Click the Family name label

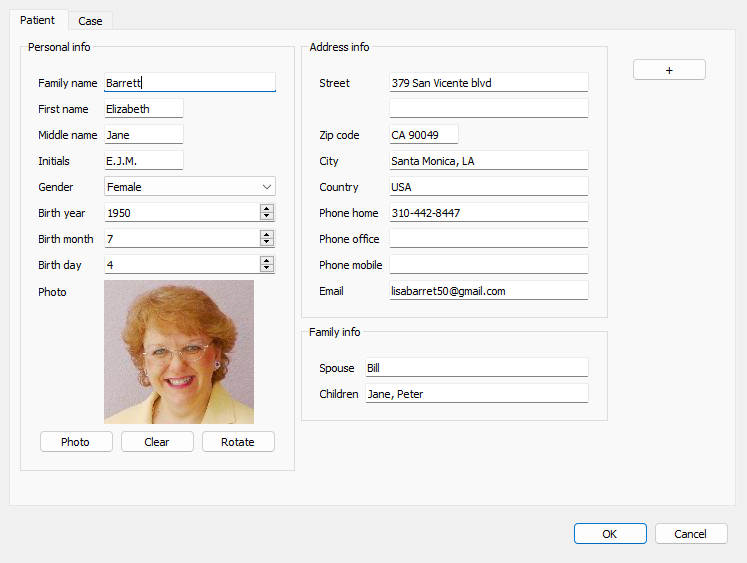coord(68,83)
